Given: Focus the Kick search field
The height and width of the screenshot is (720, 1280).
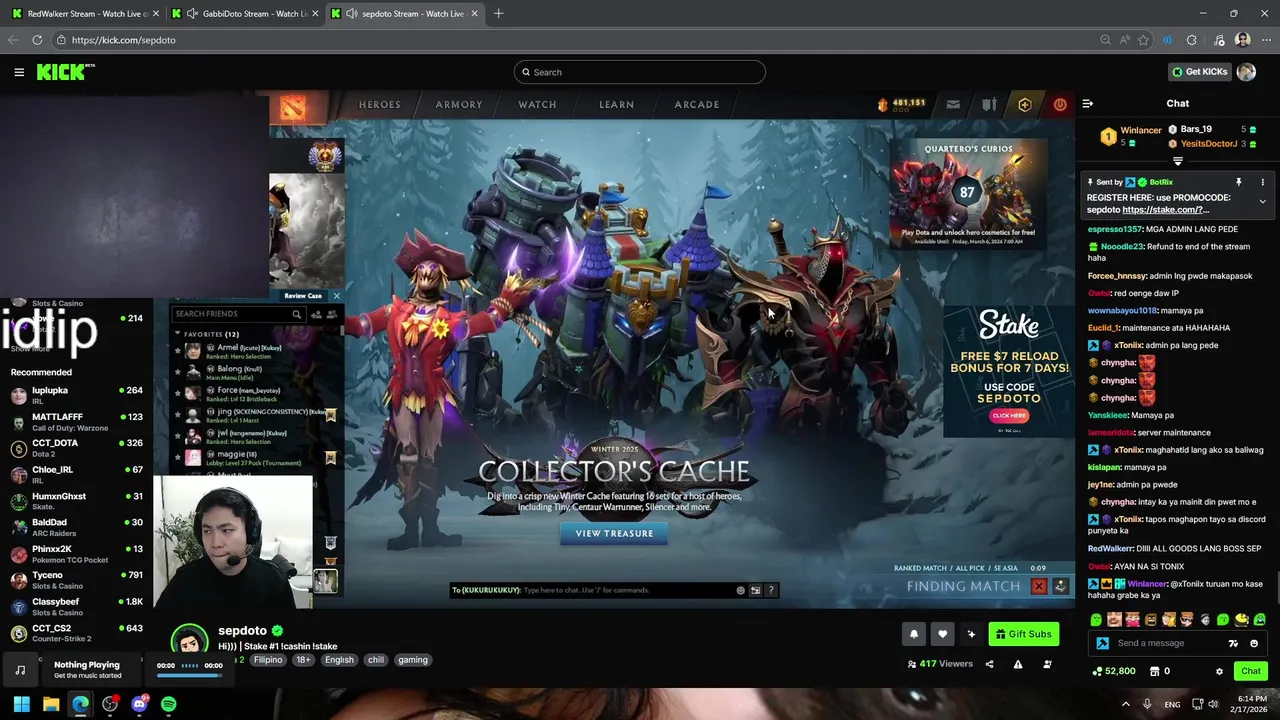Looking at the screenshot, I should tap(640, 72).
